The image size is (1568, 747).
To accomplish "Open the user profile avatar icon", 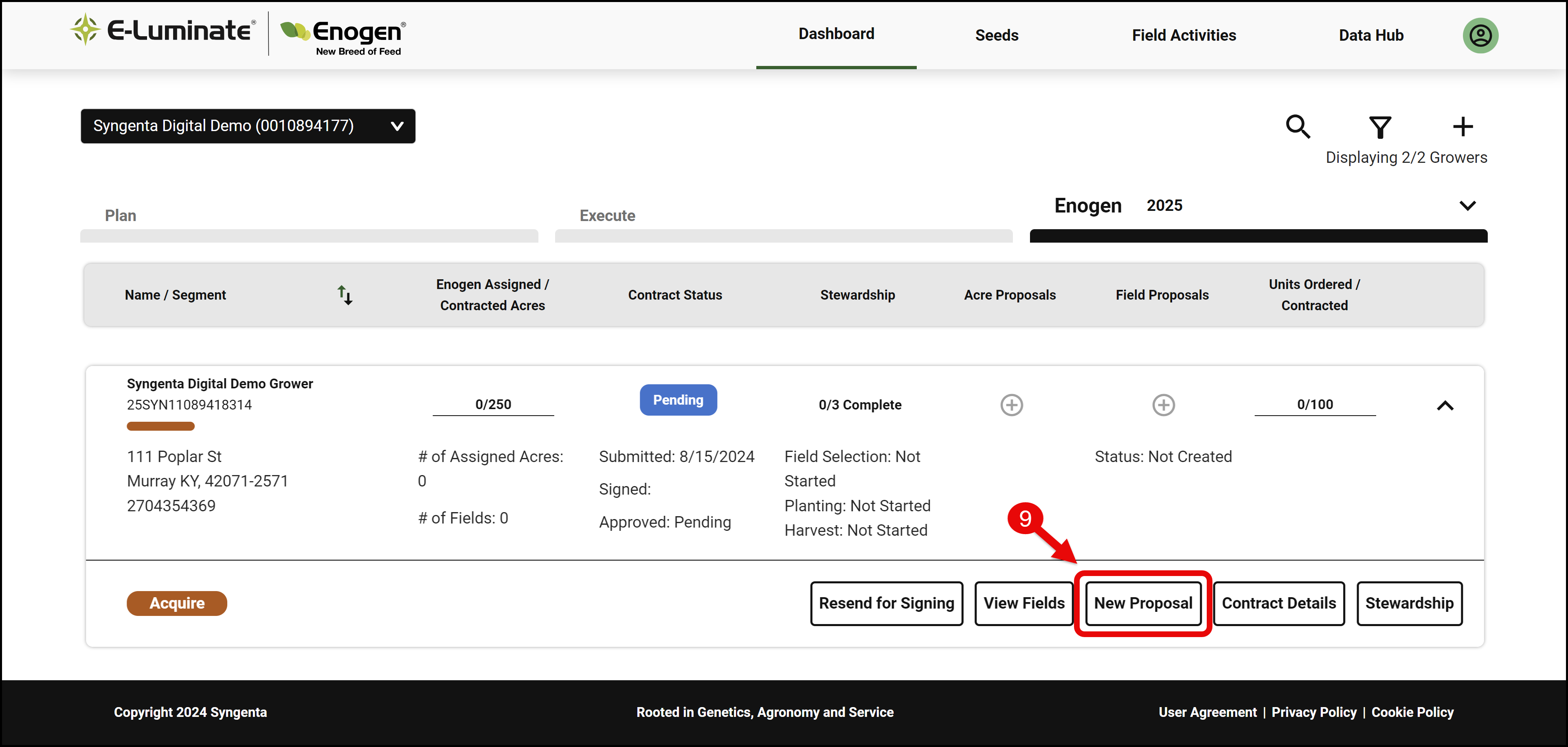I will tap(1480, 35).
